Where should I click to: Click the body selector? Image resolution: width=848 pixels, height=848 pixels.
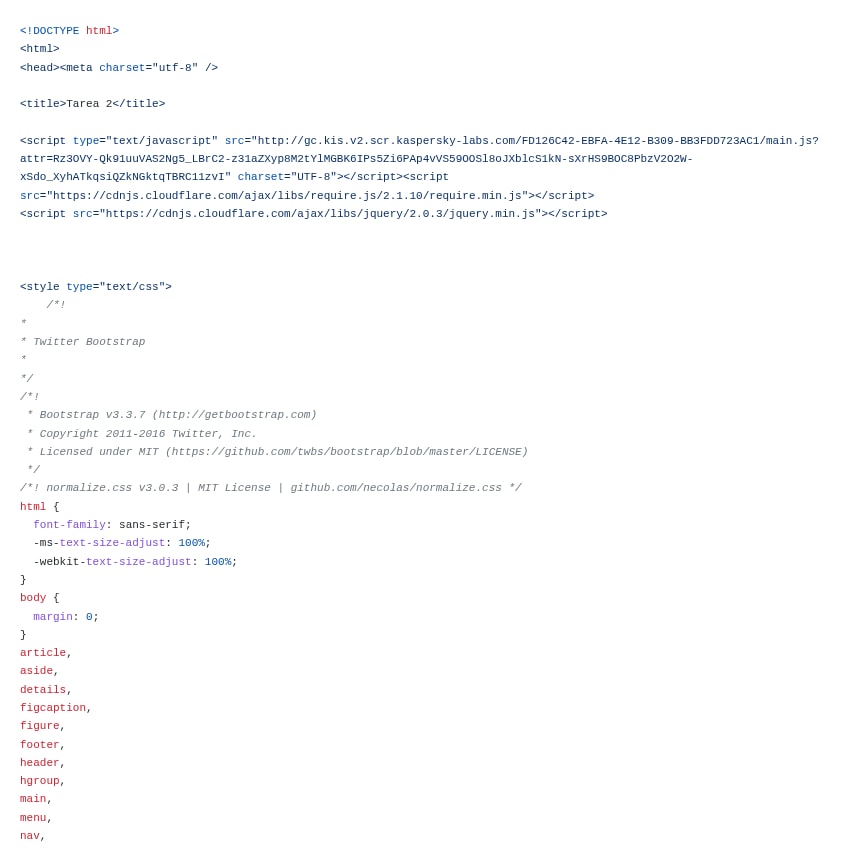click(x=33, y=598)
